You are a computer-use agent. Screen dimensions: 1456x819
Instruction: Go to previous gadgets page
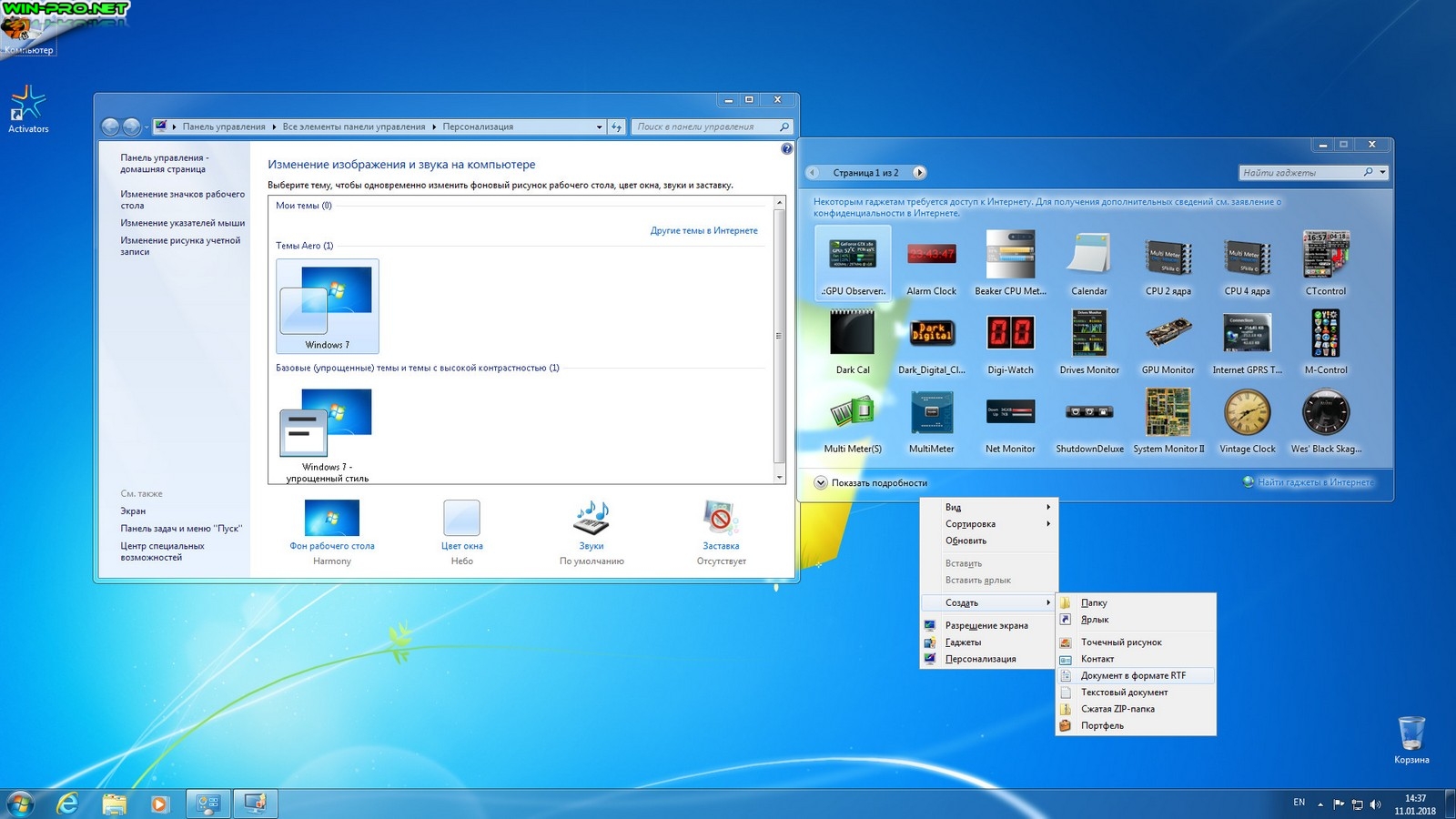[x=813, y=172]
